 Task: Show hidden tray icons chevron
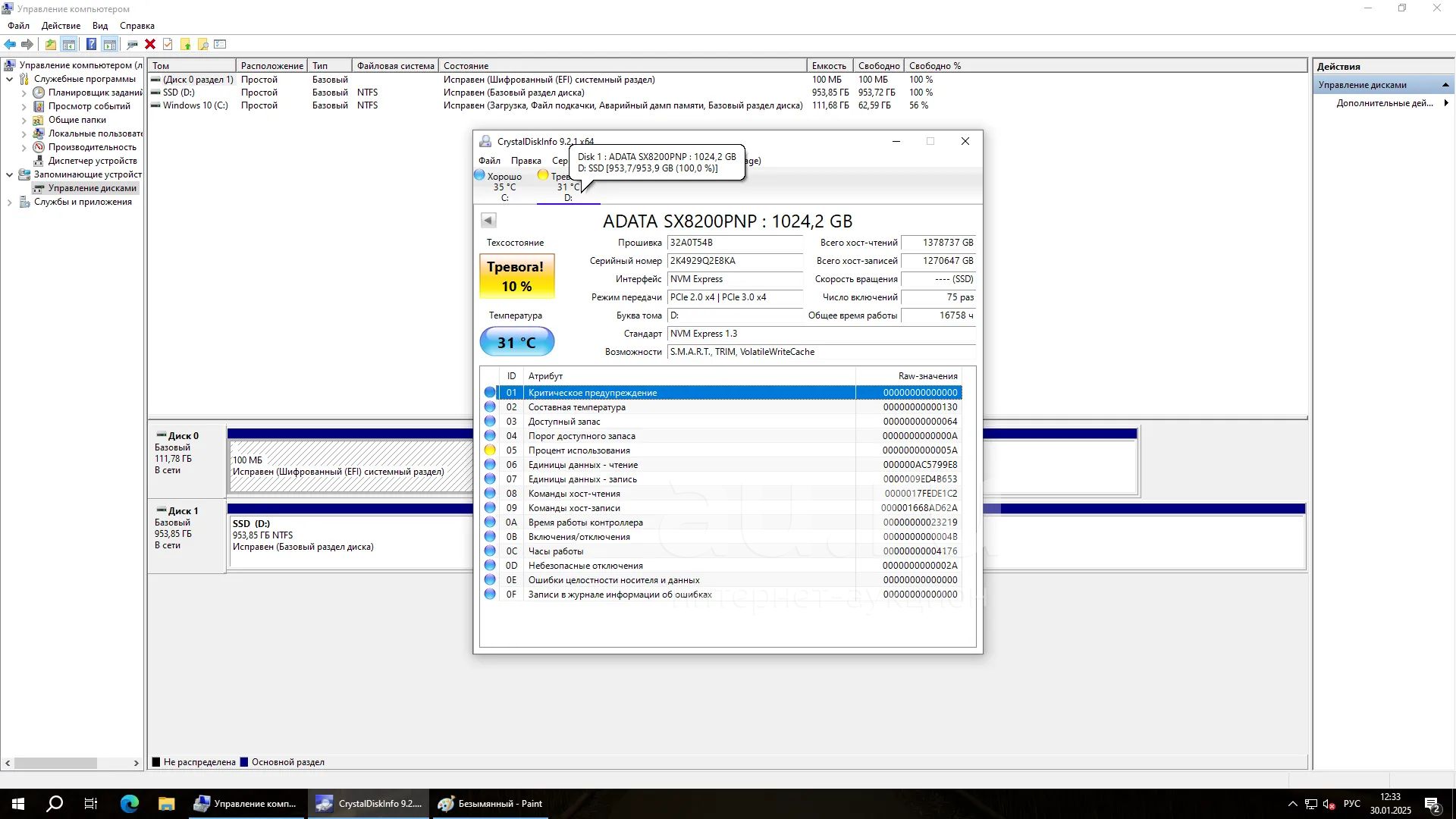pyautogui.click(x=1292, y=804)
